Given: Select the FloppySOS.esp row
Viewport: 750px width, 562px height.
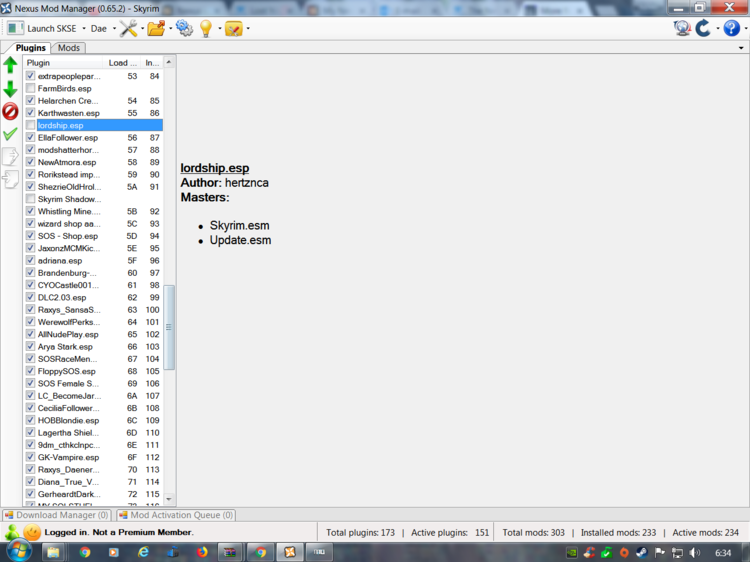Looking at the screenshot, I should pyautogui.click(x=93, y=371).
